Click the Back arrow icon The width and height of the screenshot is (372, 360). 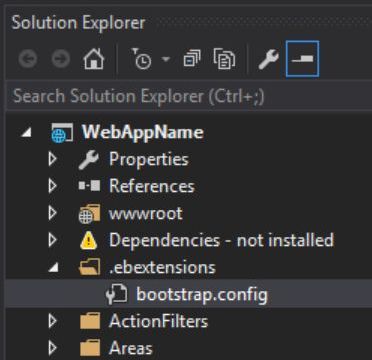[28, 59]
